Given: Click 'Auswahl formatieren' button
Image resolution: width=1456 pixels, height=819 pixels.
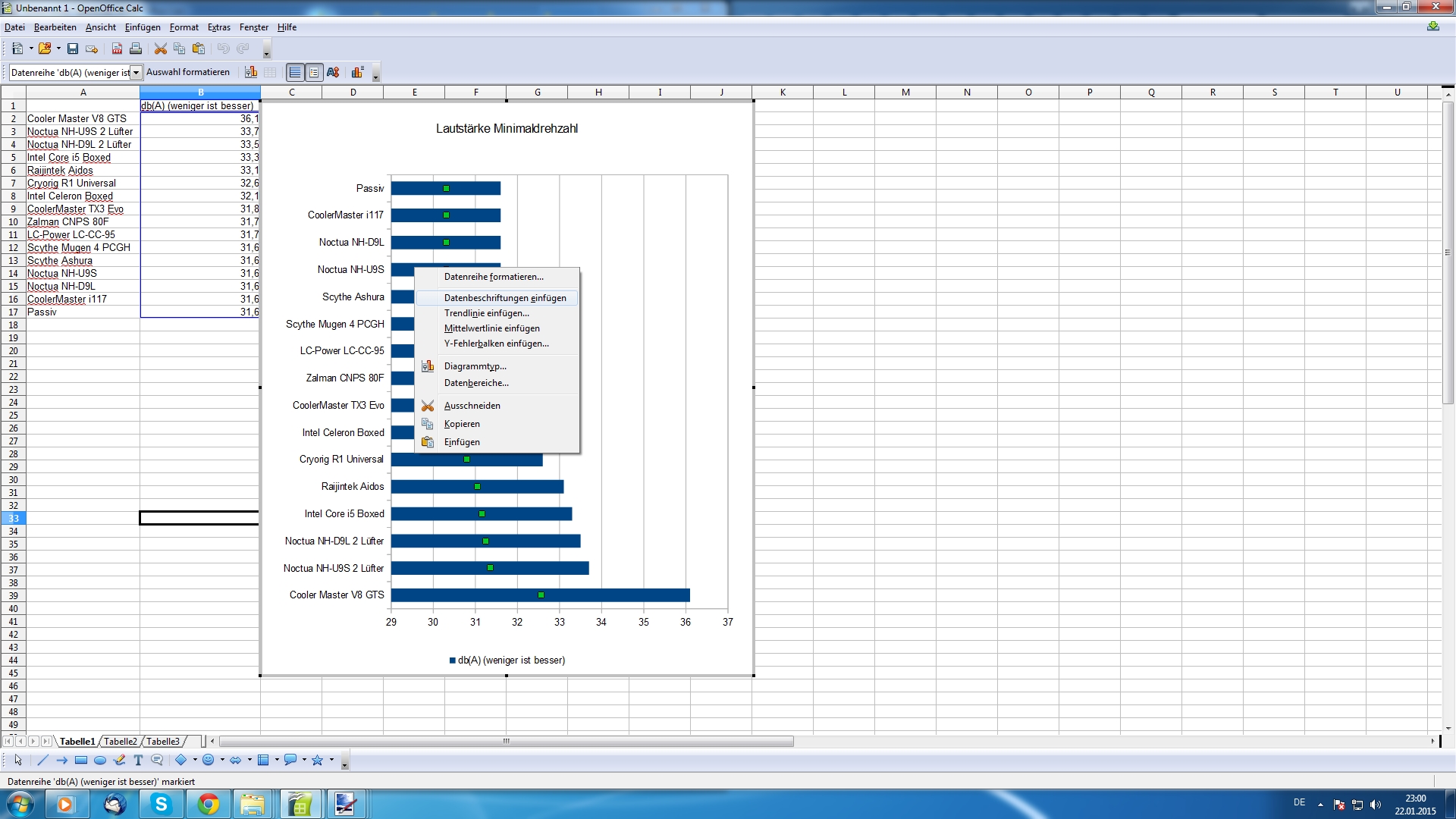Looking at the screenshot, I should tap(188, 72).
